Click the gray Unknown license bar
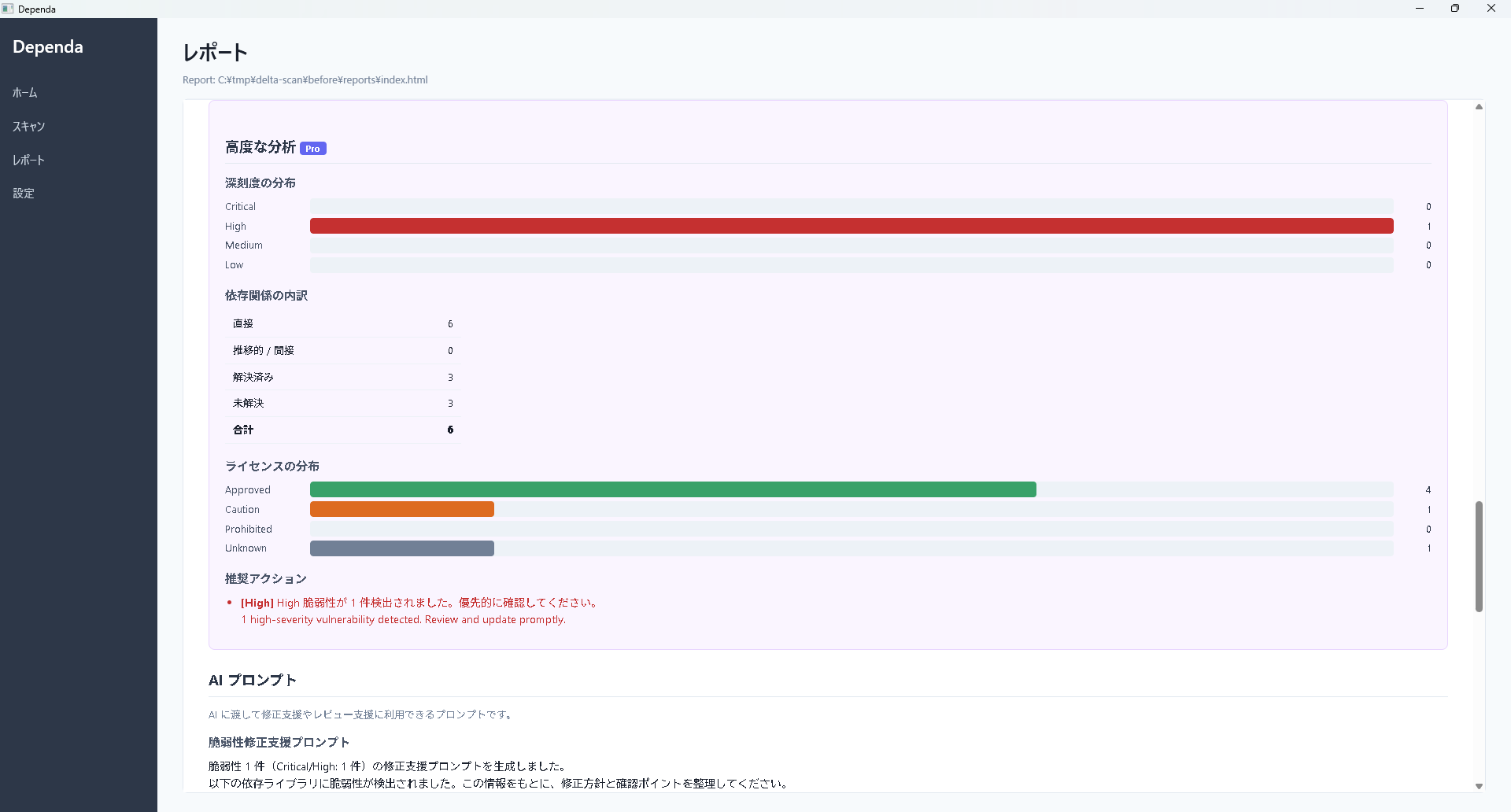Viewport: 1511px width, 812px height. (x=402, y=548)
